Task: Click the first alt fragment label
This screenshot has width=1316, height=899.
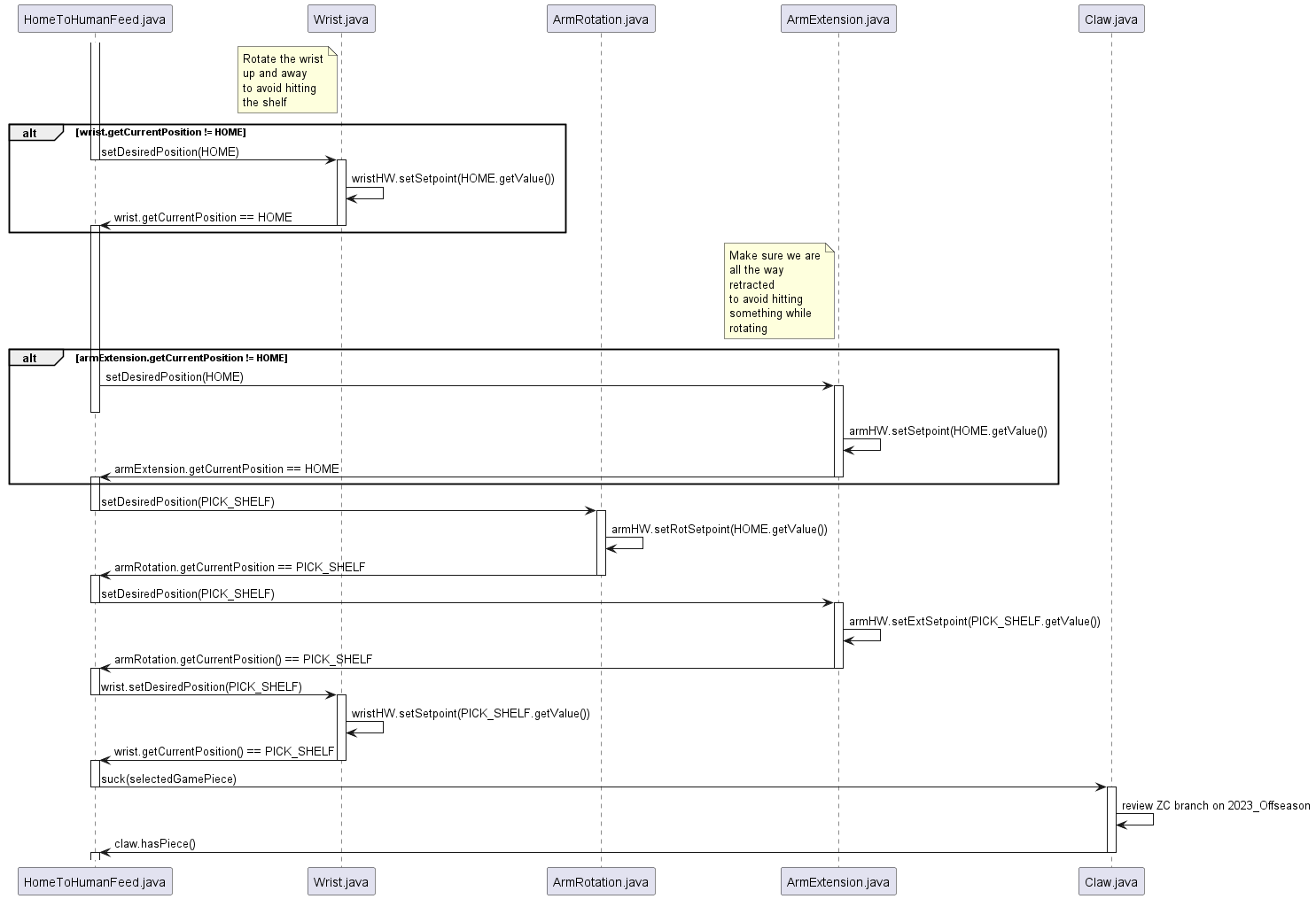Action: tap(29, 133)
